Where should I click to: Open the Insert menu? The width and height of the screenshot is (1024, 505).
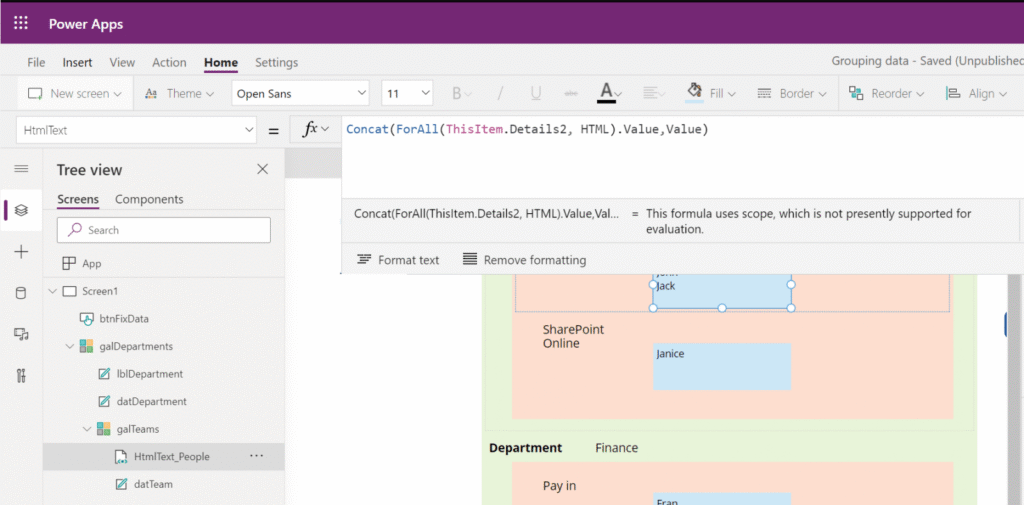coord(77,63)
